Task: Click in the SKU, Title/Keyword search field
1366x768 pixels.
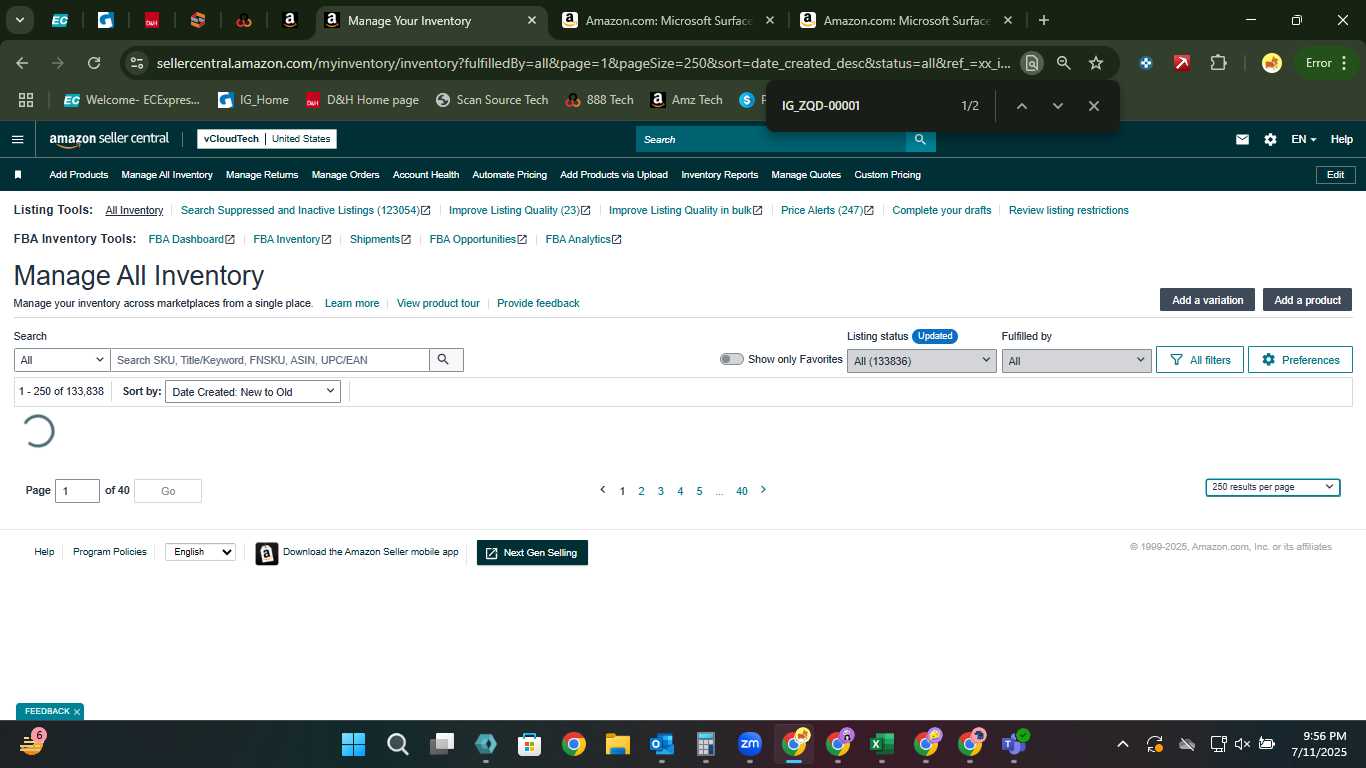Action: 270,360
